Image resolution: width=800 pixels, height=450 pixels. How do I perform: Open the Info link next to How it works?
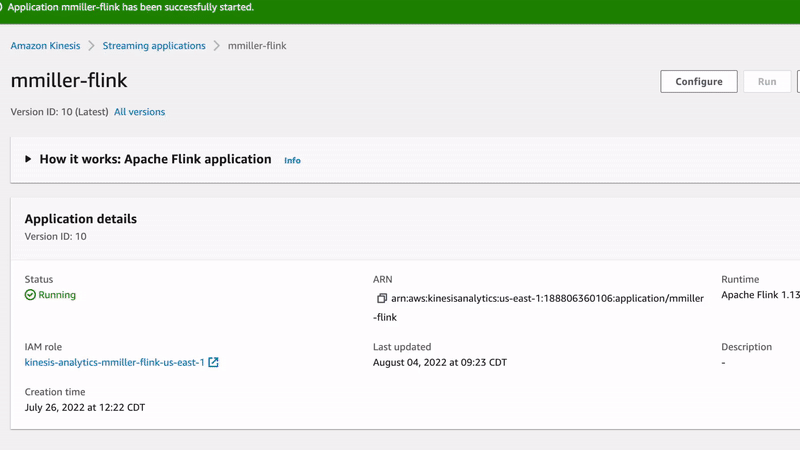click(292, 160)
